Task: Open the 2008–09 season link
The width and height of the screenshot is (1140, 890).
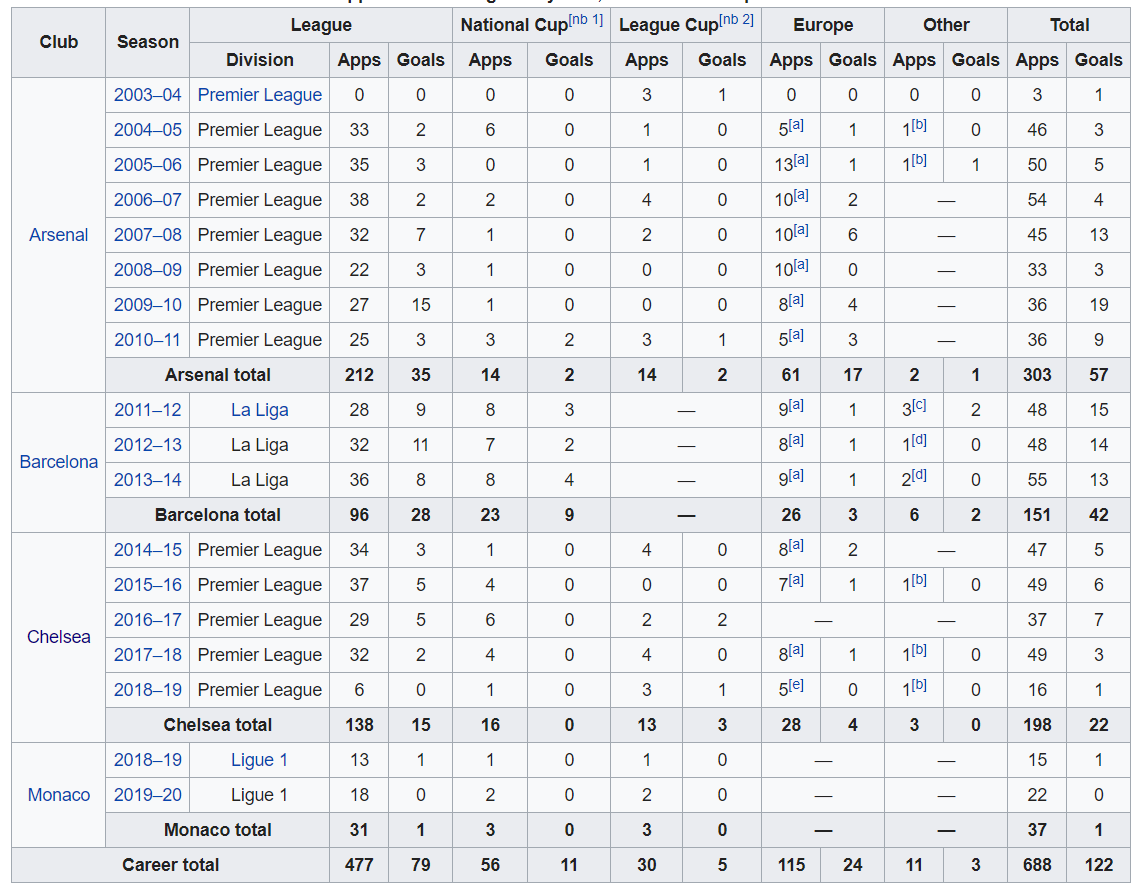Action: click(x=148, y=270)
